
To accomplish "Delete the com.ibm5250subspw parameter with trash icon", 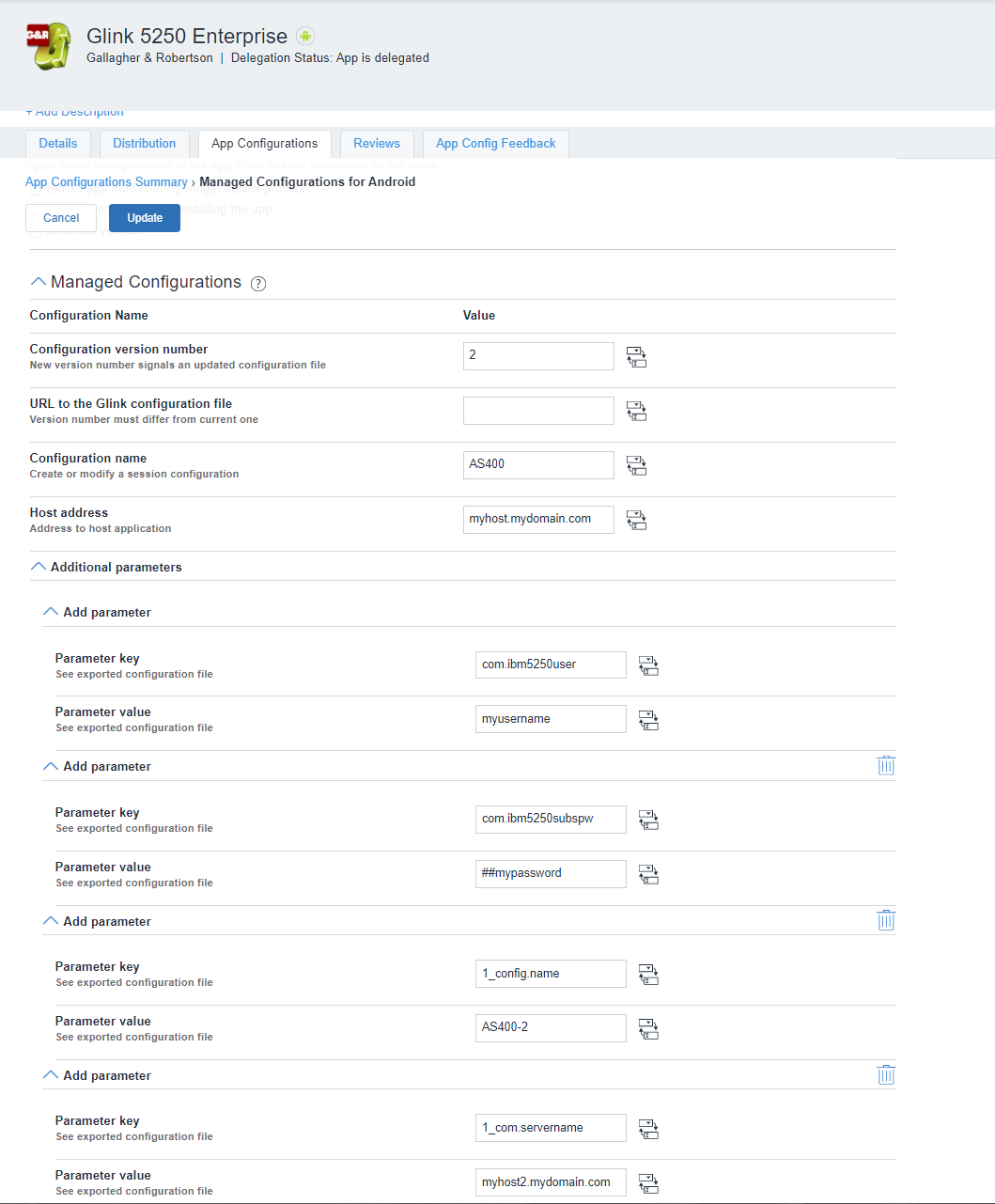I will click(x=886, y=766).
